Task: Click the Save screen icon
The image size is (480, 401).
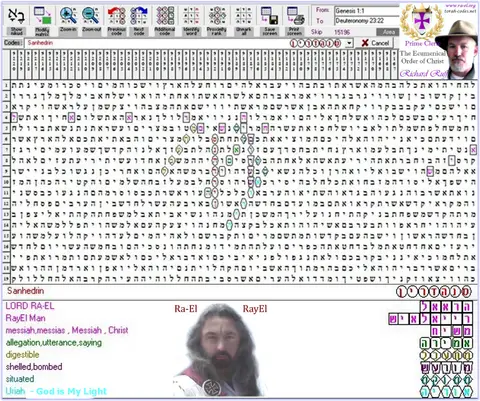Action: tap(270, 21)
